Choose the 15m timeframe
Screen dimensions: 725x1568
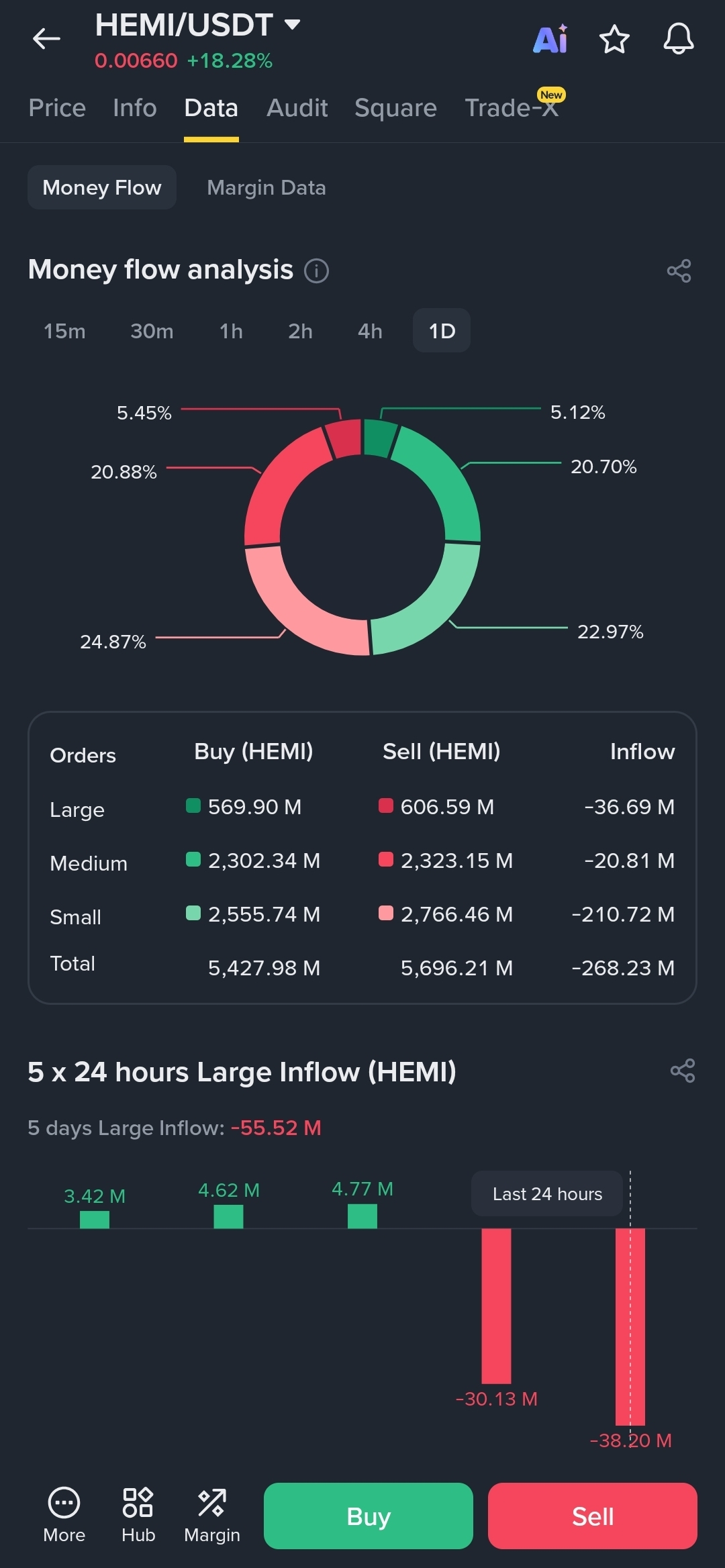64,331
